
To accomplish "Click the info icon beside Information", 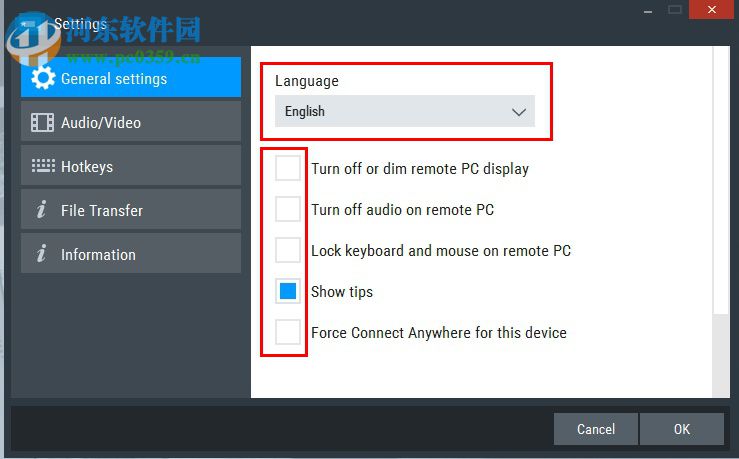I will coord(42,254).
